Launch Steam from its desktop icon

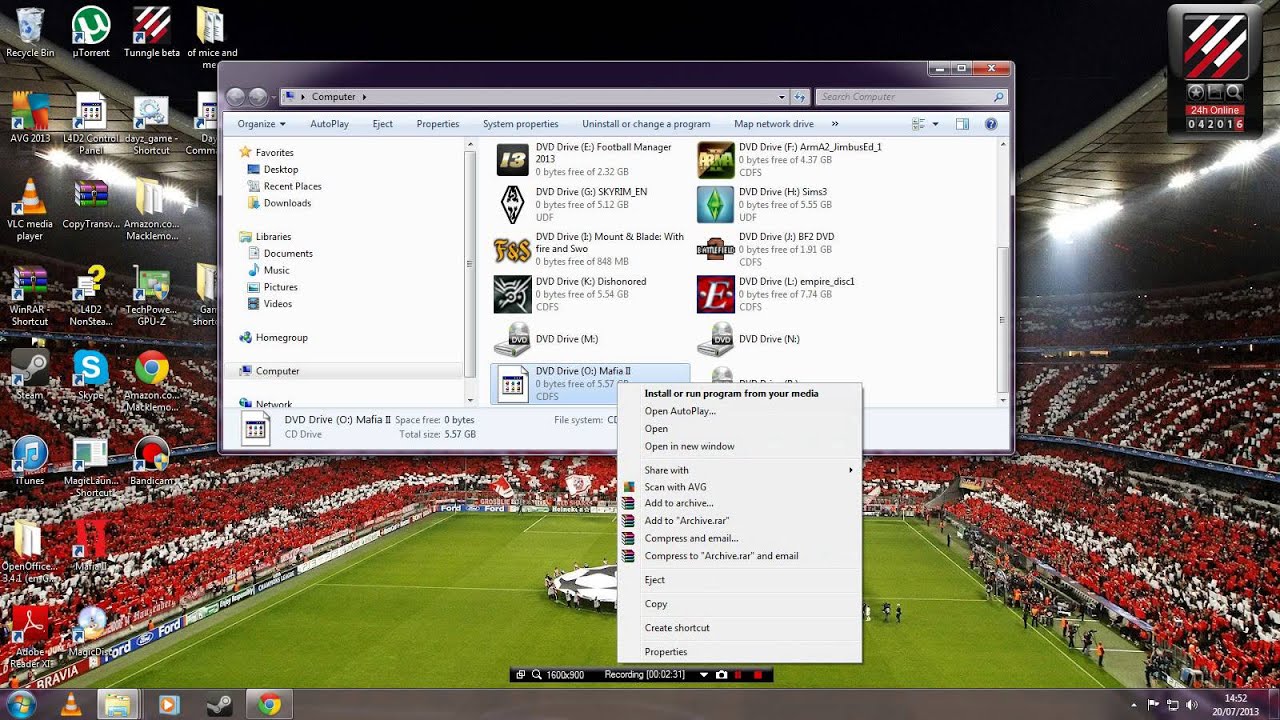tap(30, 374)
